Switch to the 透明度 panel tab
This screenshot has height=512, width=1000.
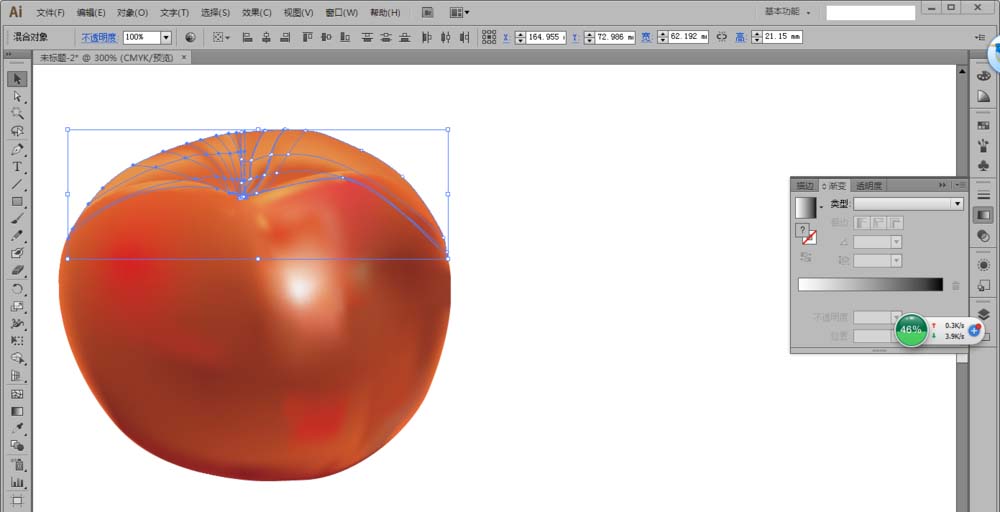click(868, 185)
